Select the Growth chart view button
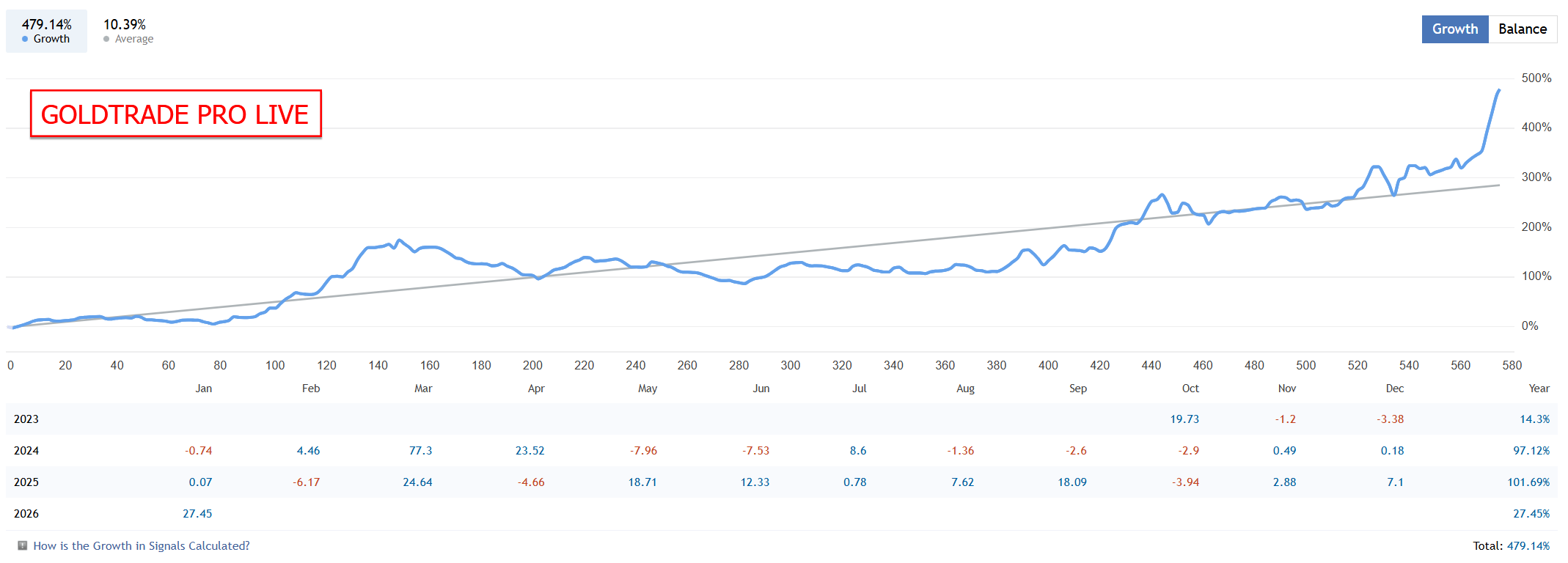The height and width of the screenshot is (563, 1568). (1454, 29)
